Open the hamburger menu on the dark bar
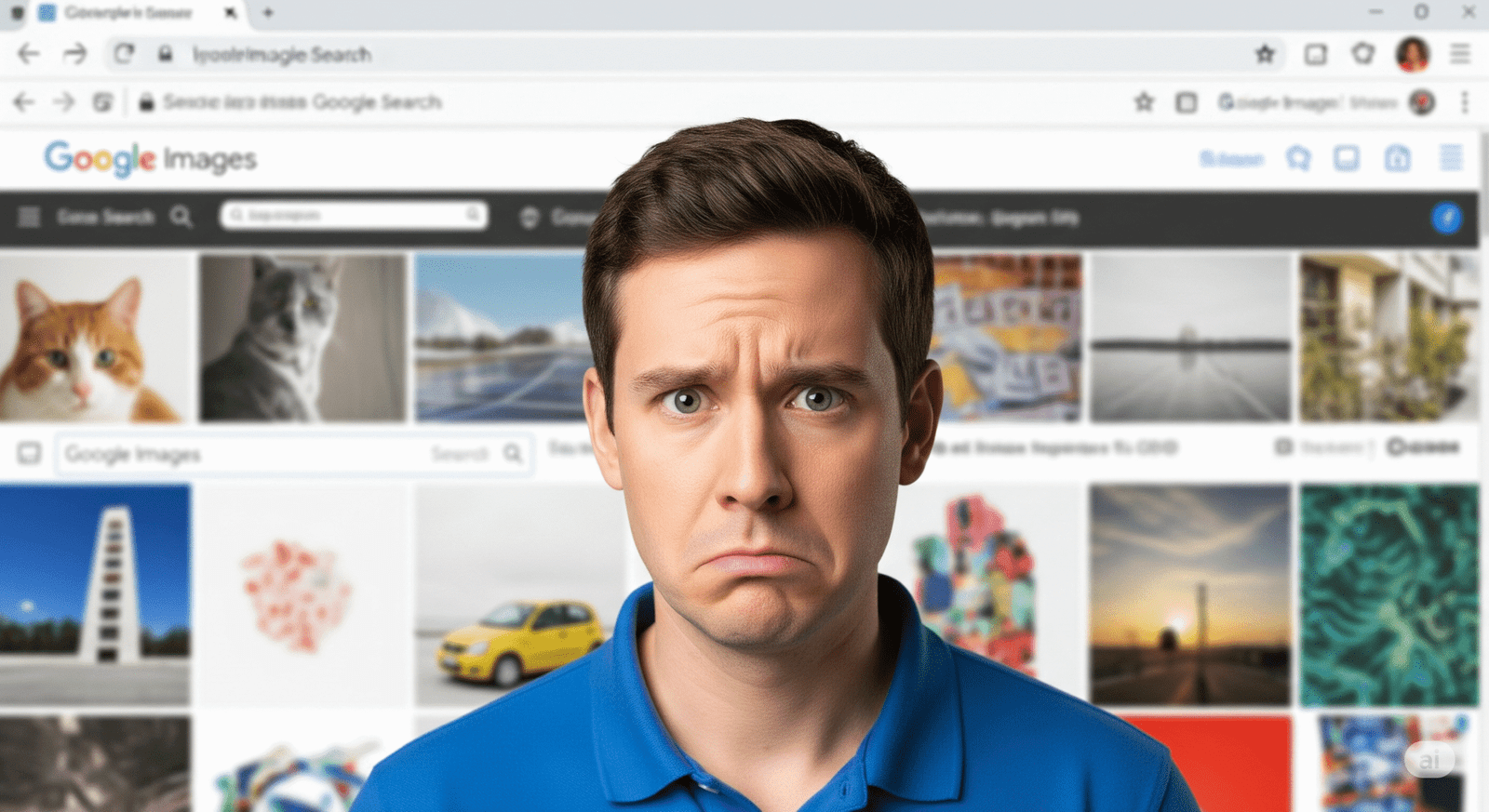This screenshot has width=1489, height=812. [x=29, y=217]
